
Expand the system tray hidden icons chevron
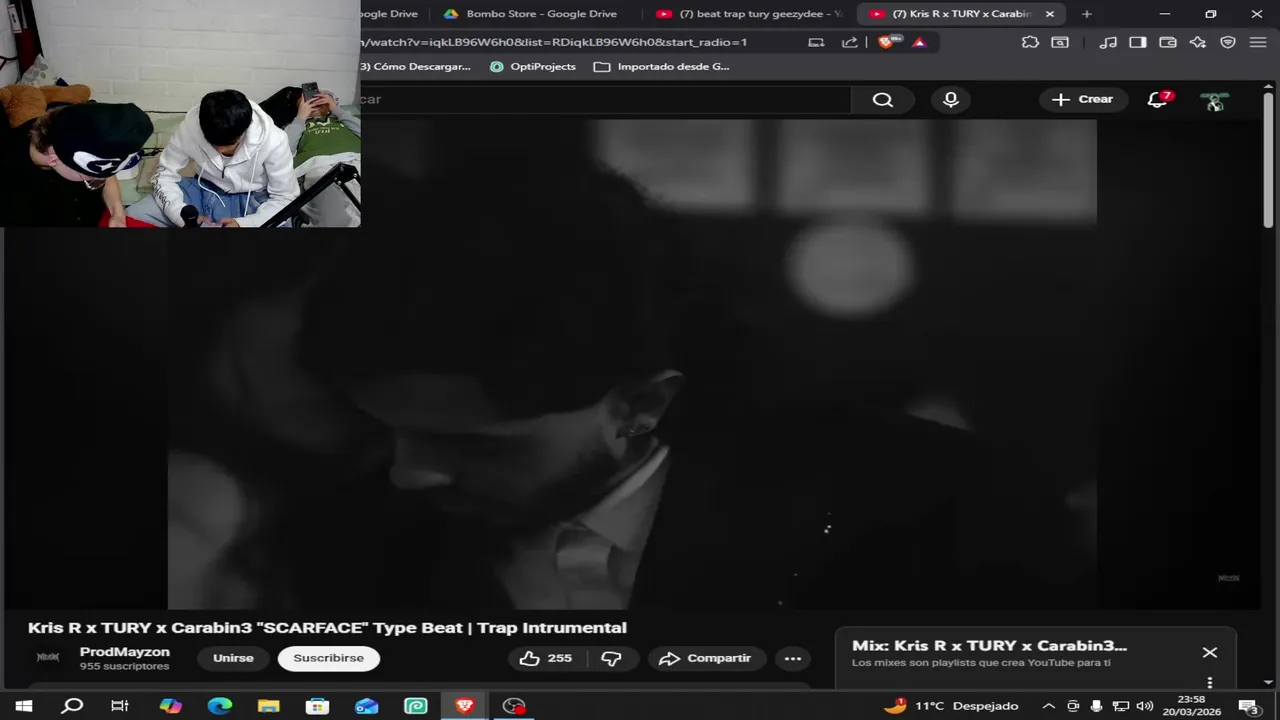coord(1048,706)
